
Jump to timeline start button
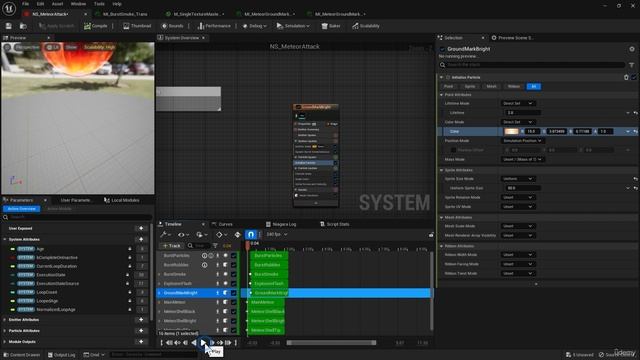pyautogui.click(x=162, y=342)
